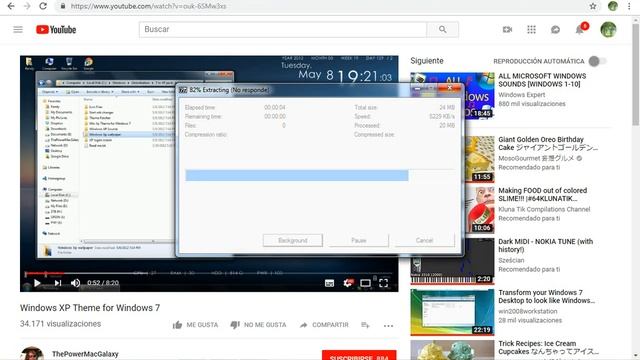Subscribe with the Suscribirse button
Screen dimensions: 640x360
coord(359,355)
